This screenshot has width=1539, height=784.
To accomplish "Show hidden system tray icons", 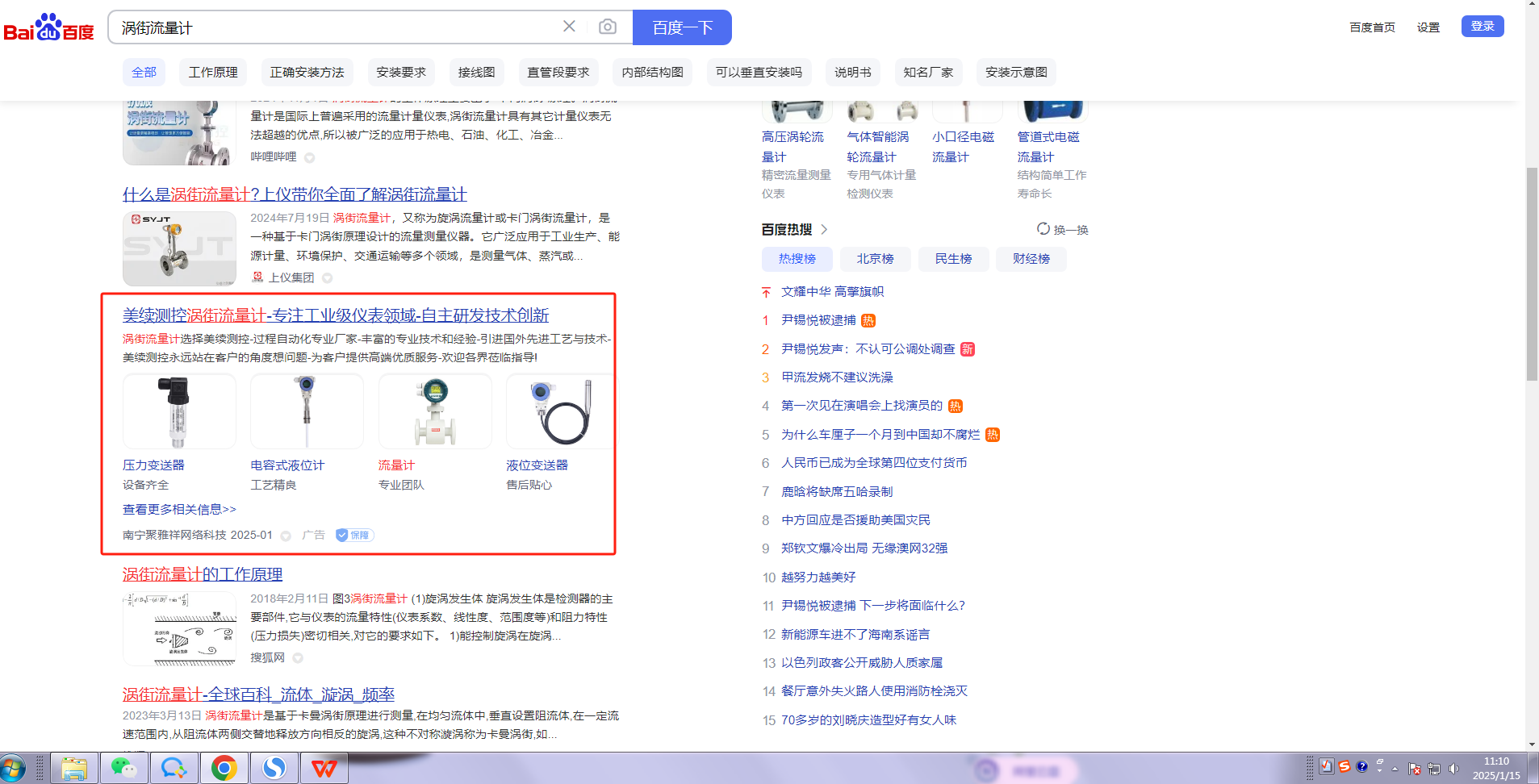I will click(x=1395, y=768).
